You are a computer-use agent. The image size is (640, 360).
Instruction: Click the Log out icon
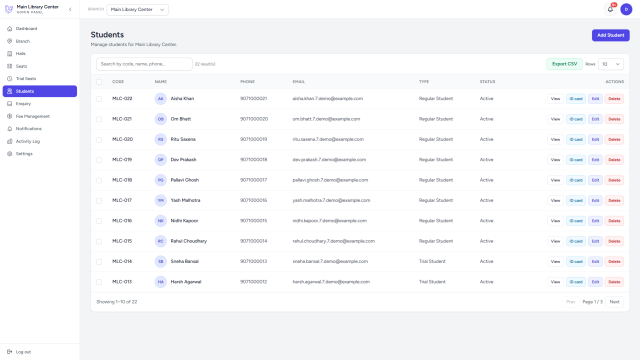(10, 352)
